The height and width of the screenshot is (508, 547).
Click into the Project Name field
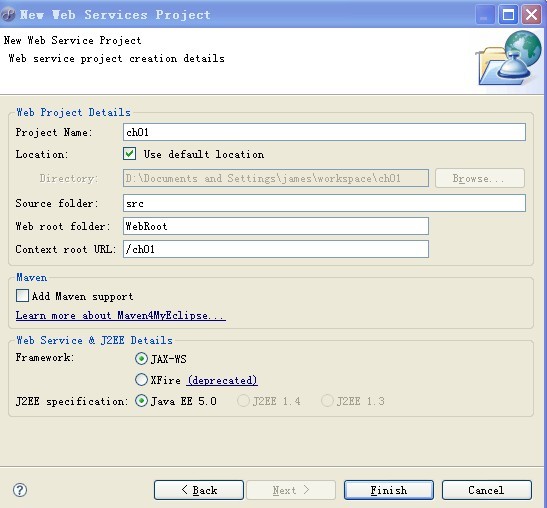pyautogui.click(x=324, y=132)
